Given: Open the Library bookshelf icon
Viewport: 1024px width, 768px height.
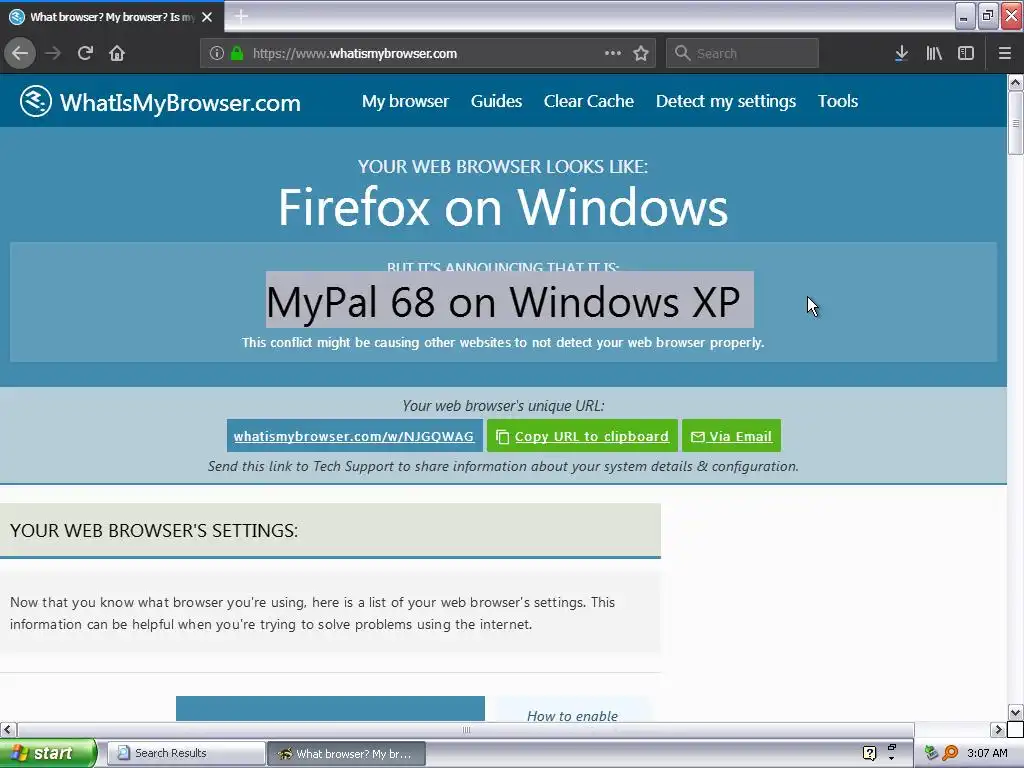Looking at the screenshot, I should (934, 53).
